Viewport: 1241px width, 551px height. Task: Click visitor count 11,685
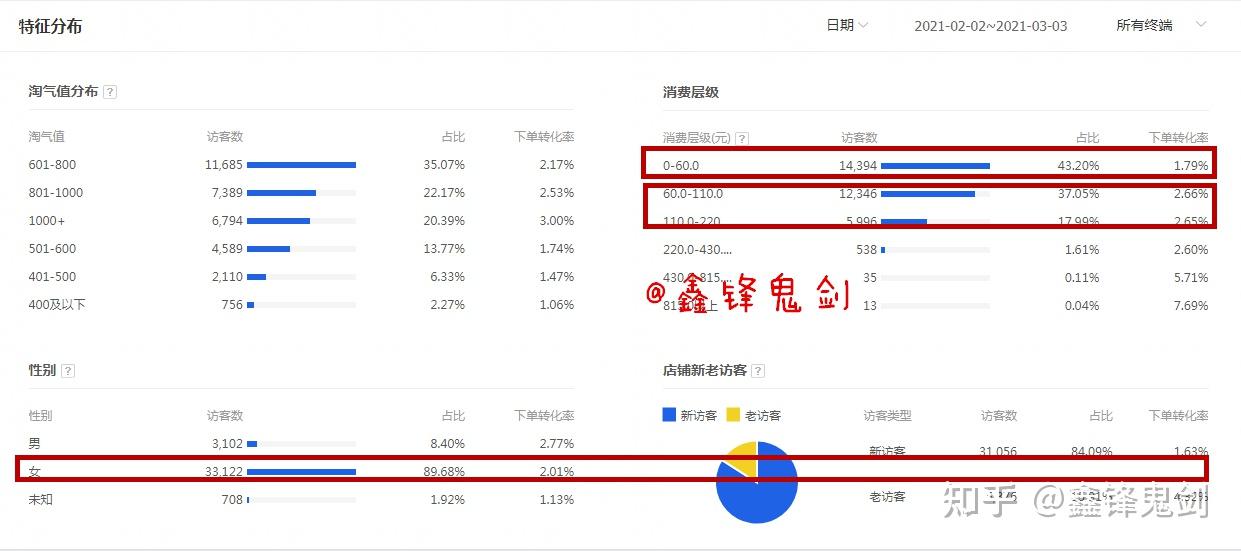click(x=224, y=165)
